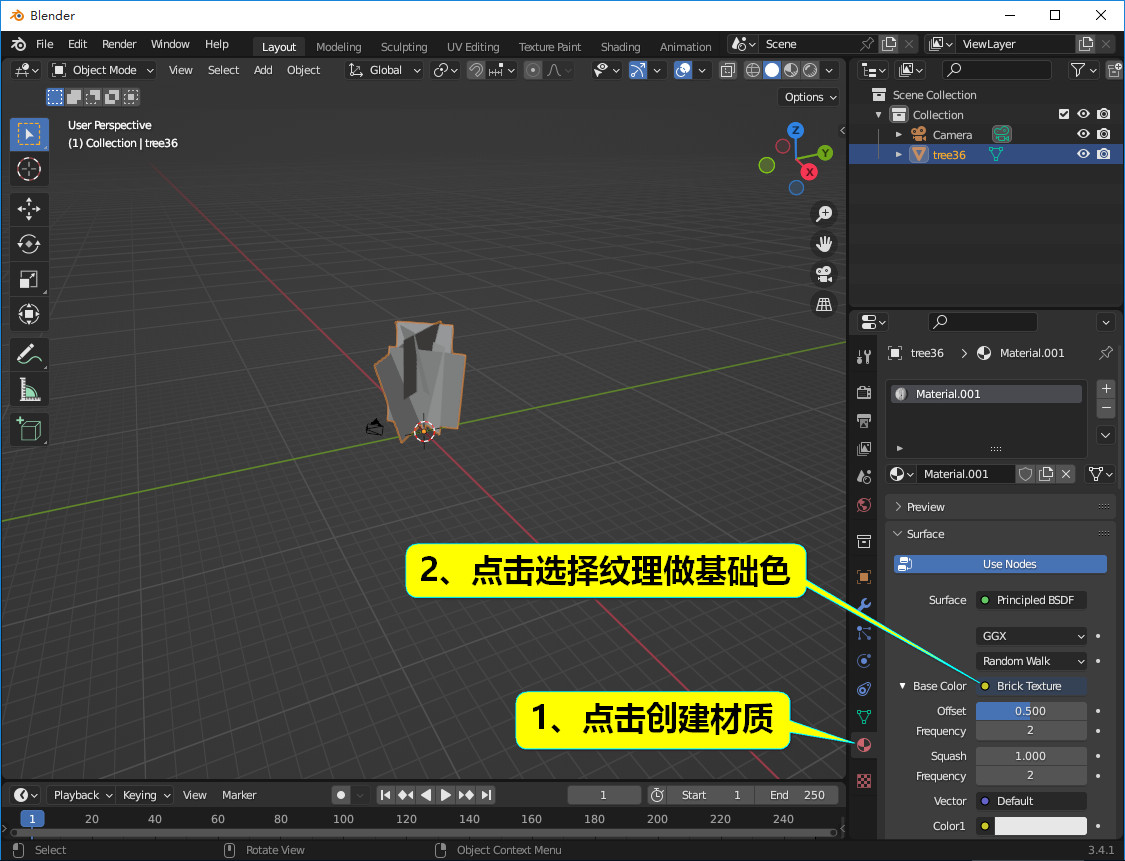Image resolution: width=1125 pixels, height=861 pixels.
Task: Open the Material properties tab icon
Action: coord(864,745)
